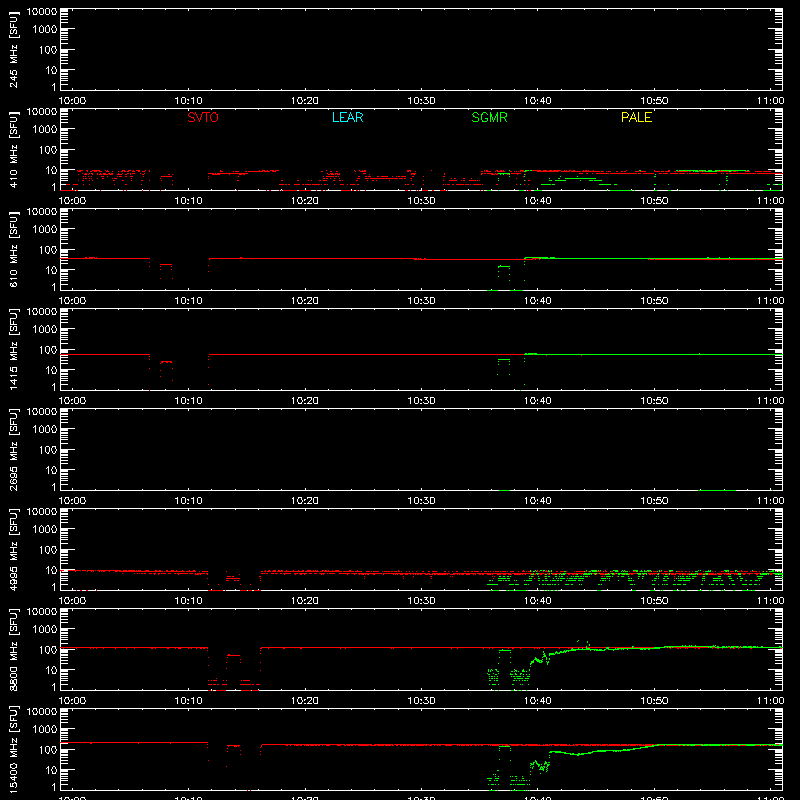Click 10:30 tick under the 245 MHz panel

(x=421, y=101)
